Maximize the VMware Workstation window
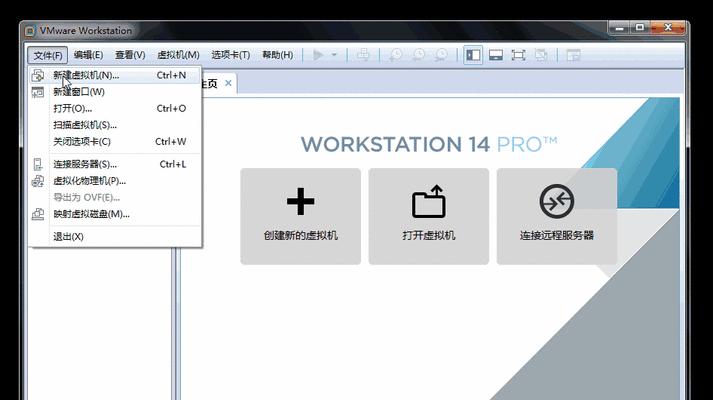Image resolution: width=713 pixels, height=400 pixels. (640, 28)
